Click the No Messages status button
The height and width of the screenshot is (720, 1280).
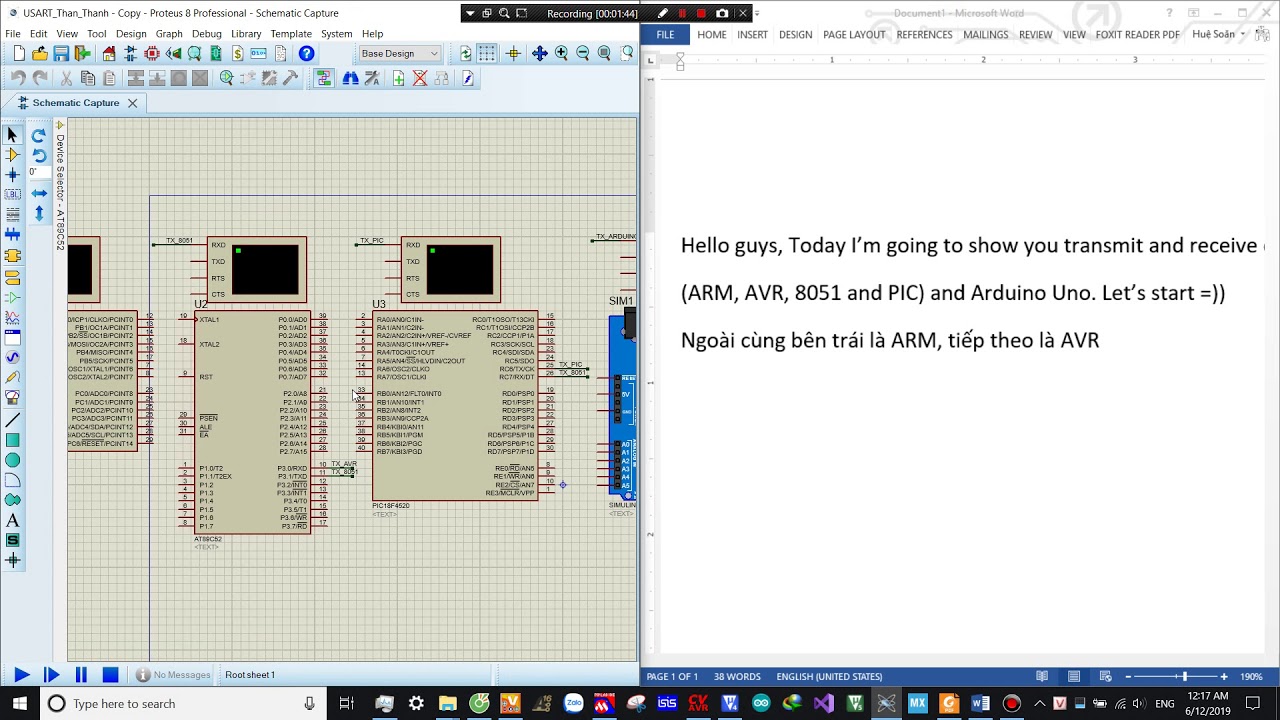(174, 675)
